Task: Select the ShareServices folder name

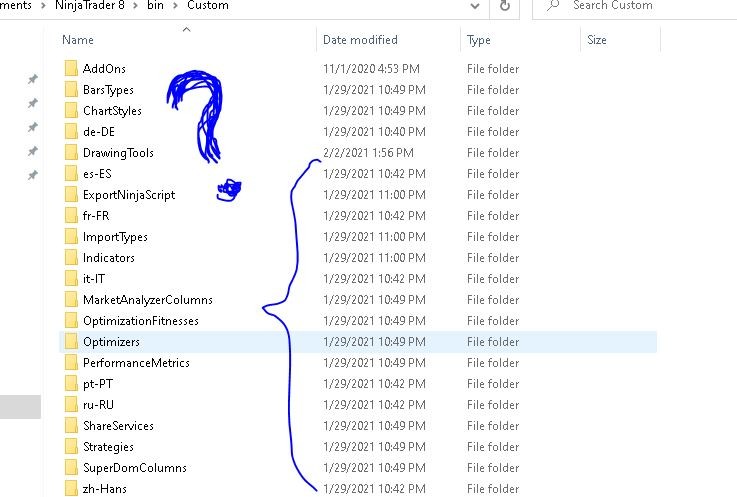Action: pos(118,426)
